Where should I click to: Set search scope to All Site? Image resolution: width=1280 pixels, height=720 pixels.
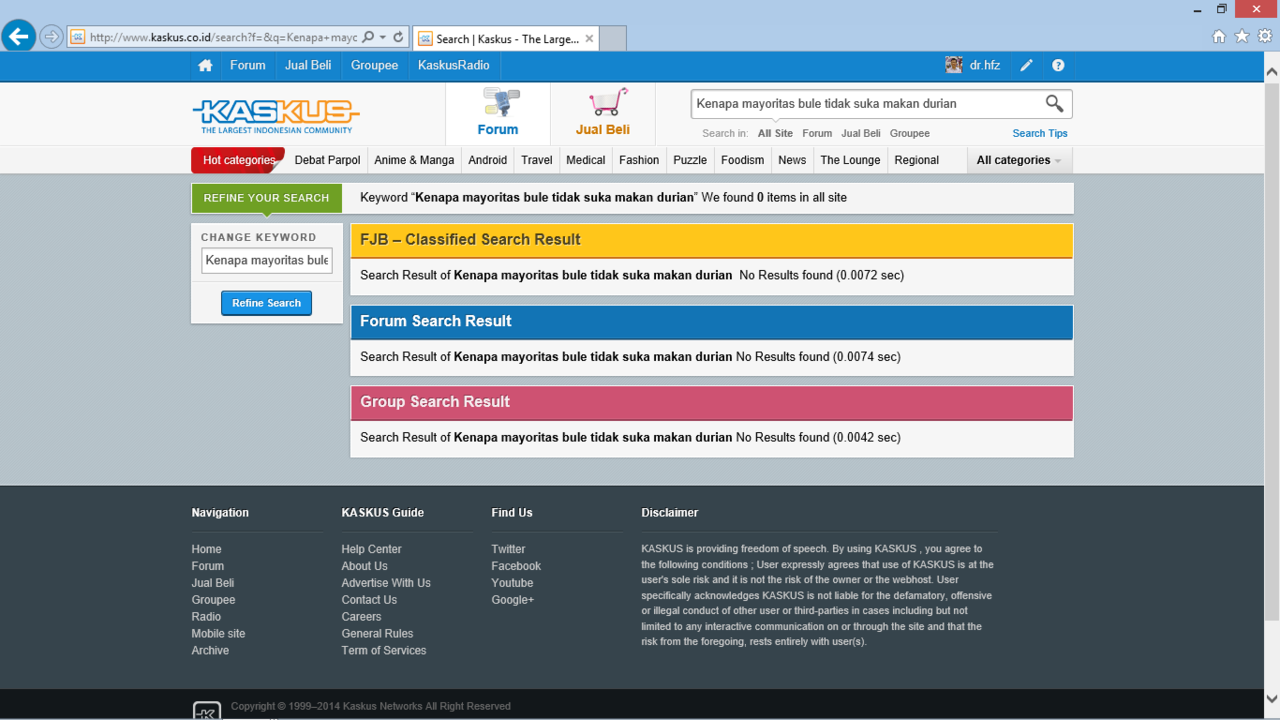click(775, 133)
